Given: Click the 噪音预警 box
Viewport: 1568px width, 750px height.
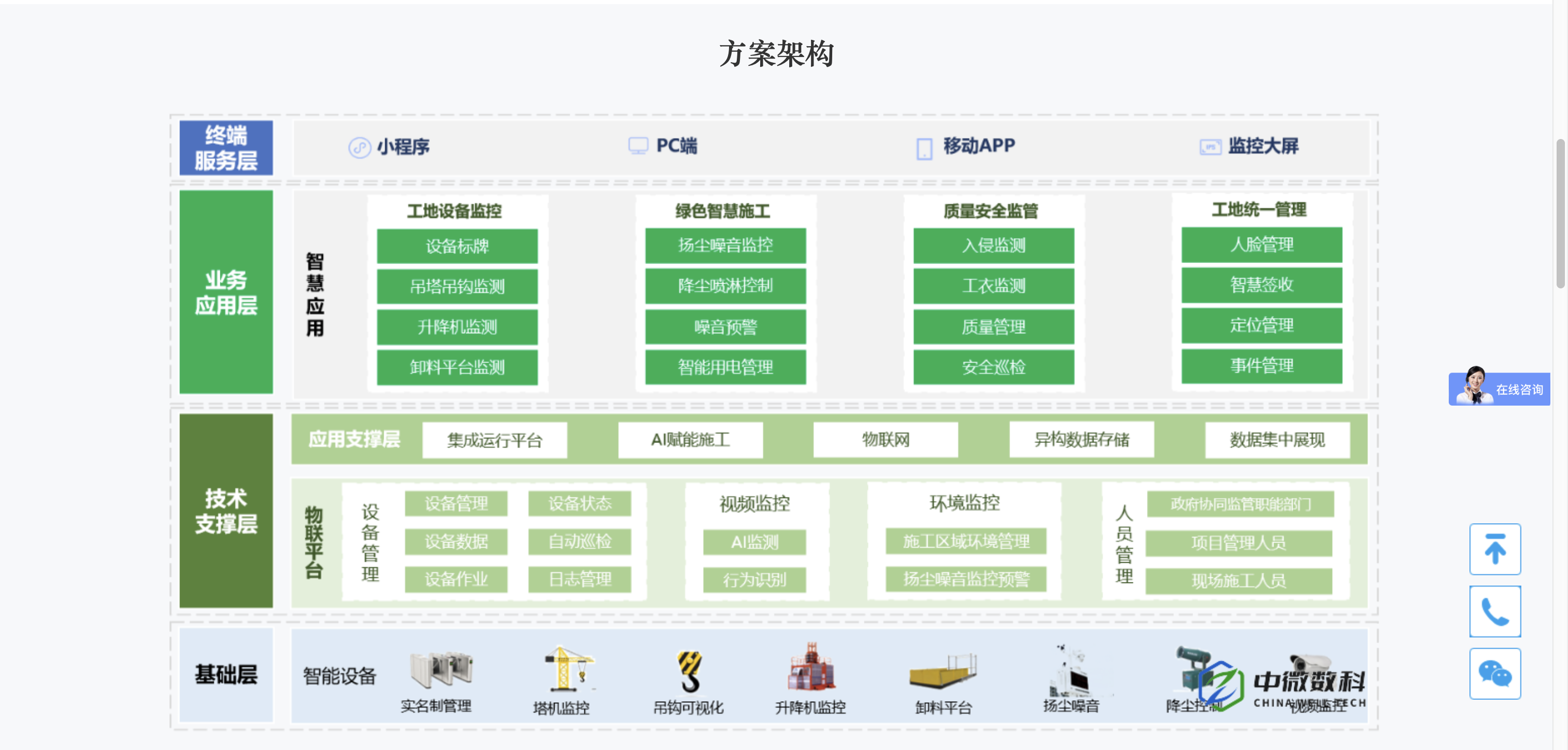Looking at the screenshot, I should coord(725,327).
